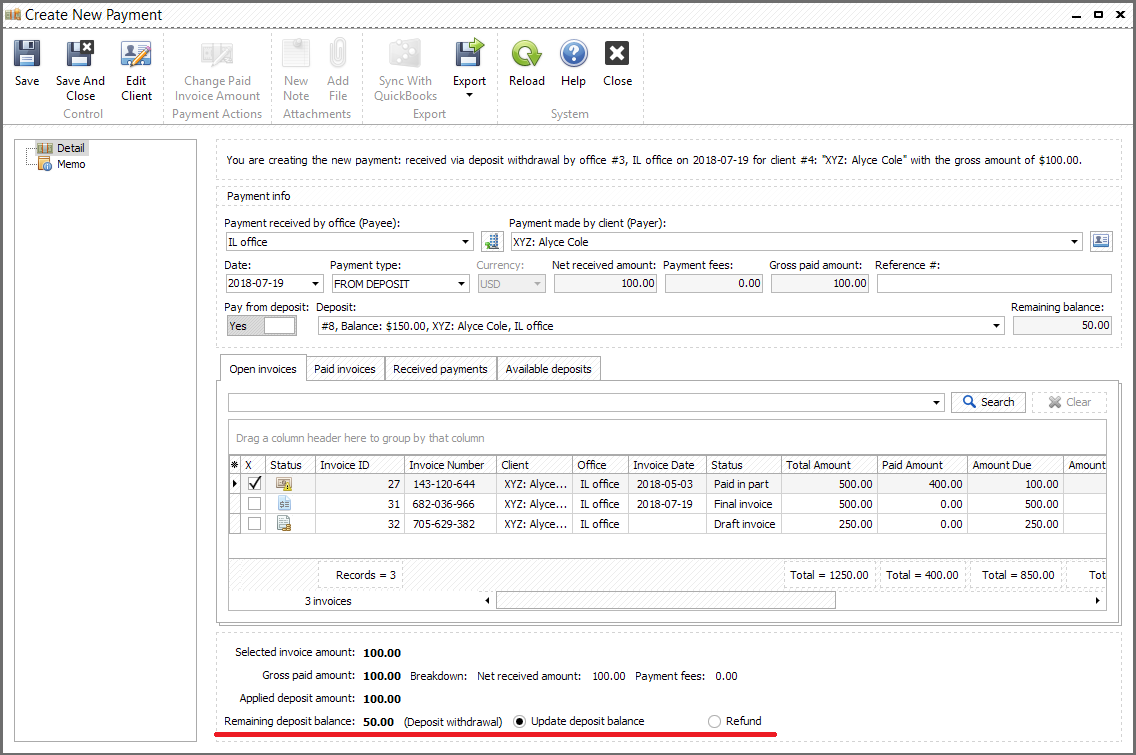The width and height of the screenshot is (1136, 755).
Task: Click status icon of invoice 31
Action: 284,504
